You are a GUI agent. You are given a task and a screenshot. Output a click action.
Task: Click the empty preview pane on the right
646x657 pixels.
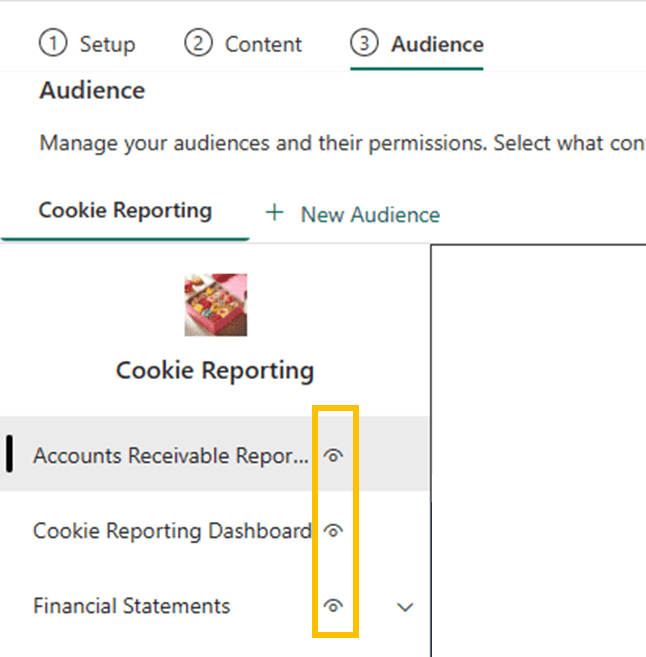pos(538,450)
